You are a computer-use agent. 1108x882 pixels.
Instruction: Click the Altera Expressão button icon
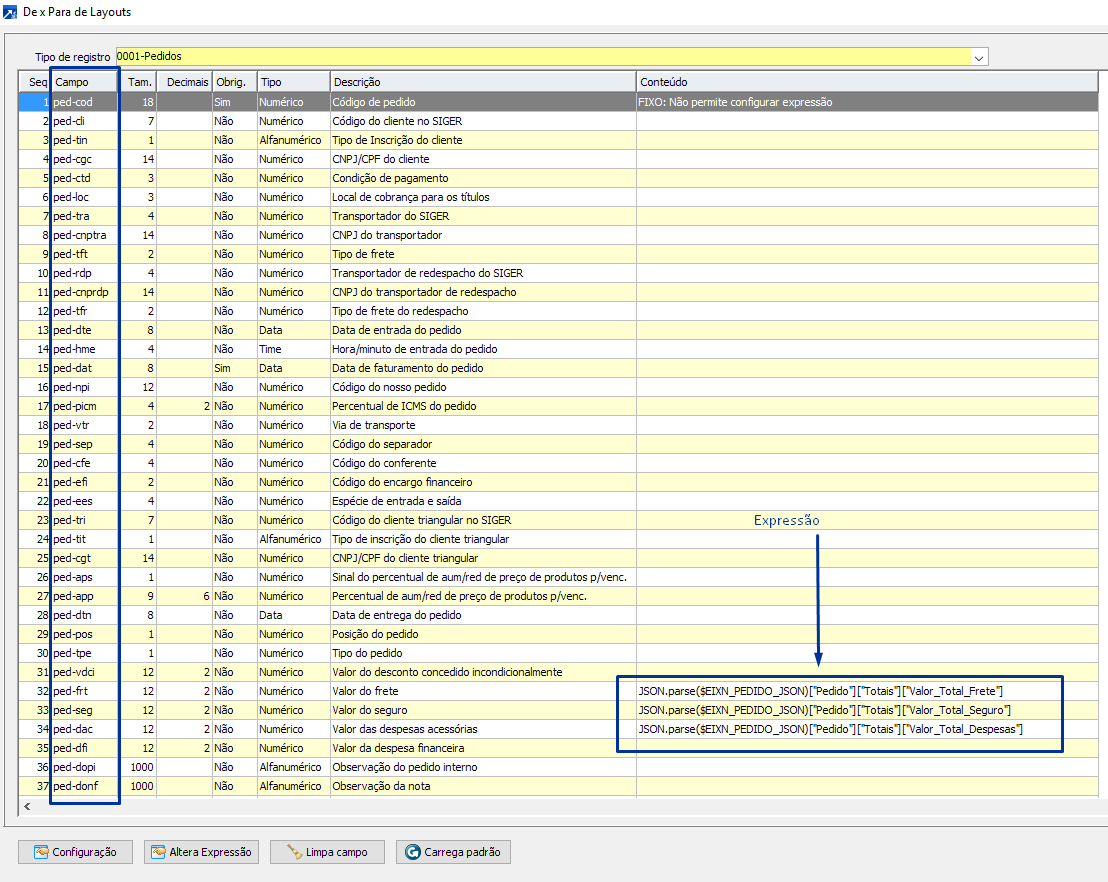click(158, 852)
